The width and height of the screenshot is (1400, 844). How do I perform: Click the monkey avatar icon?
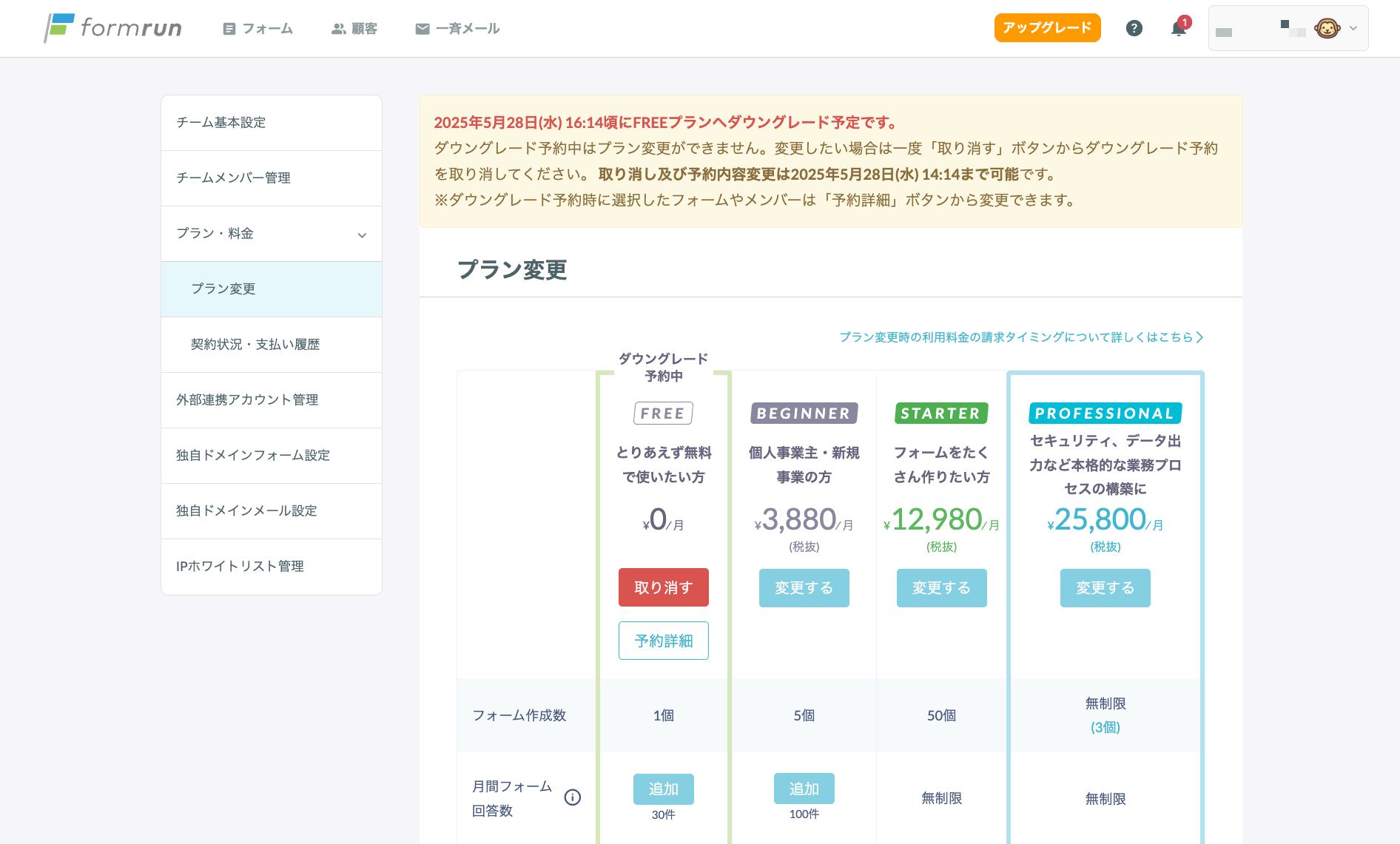(1327, 28)
